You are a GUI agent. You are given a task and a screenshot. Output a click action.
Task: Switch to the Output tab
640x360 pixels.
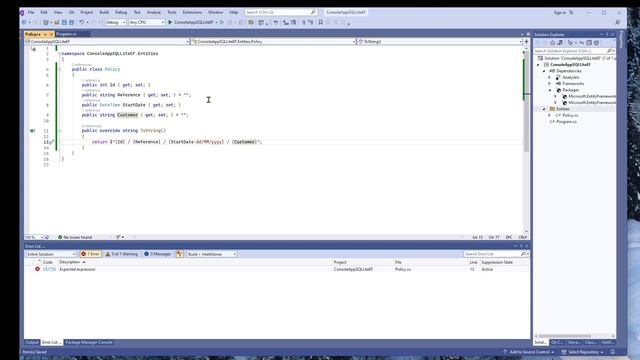tap(31, 342)
